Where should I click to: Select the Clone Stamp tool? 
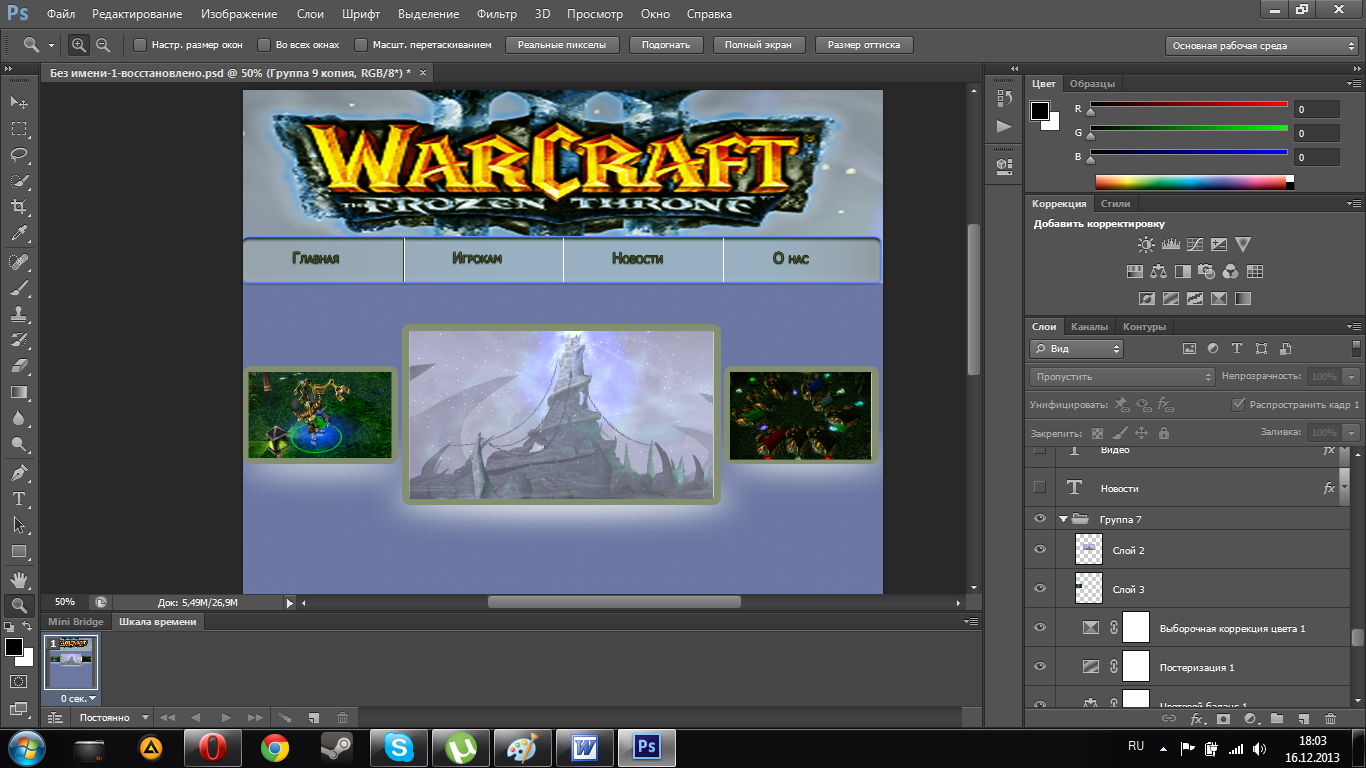[x=19, y=314]
